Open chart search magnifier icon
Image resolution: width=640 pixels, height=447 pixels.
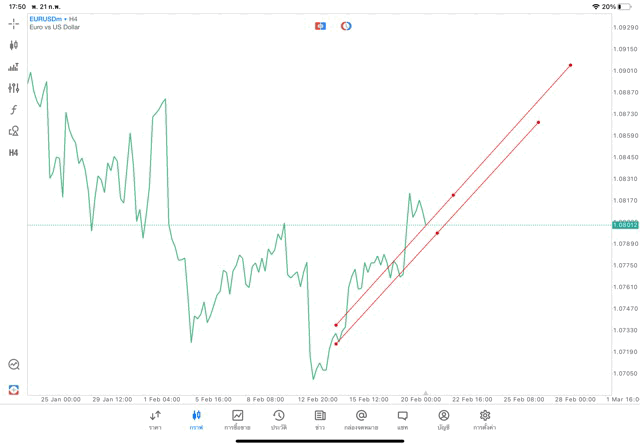[14, 365]
